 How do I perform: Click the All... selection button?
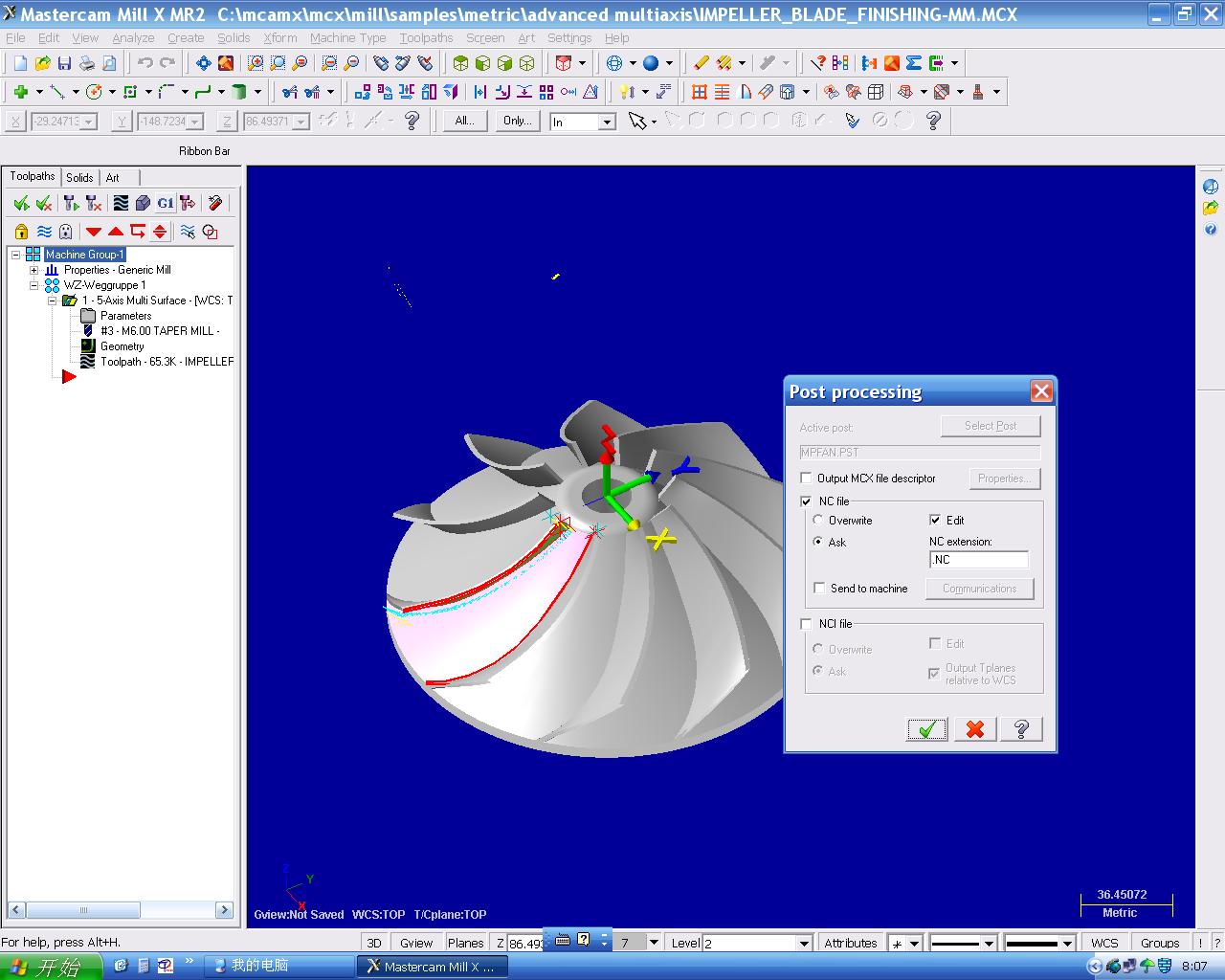pos(465,121)
